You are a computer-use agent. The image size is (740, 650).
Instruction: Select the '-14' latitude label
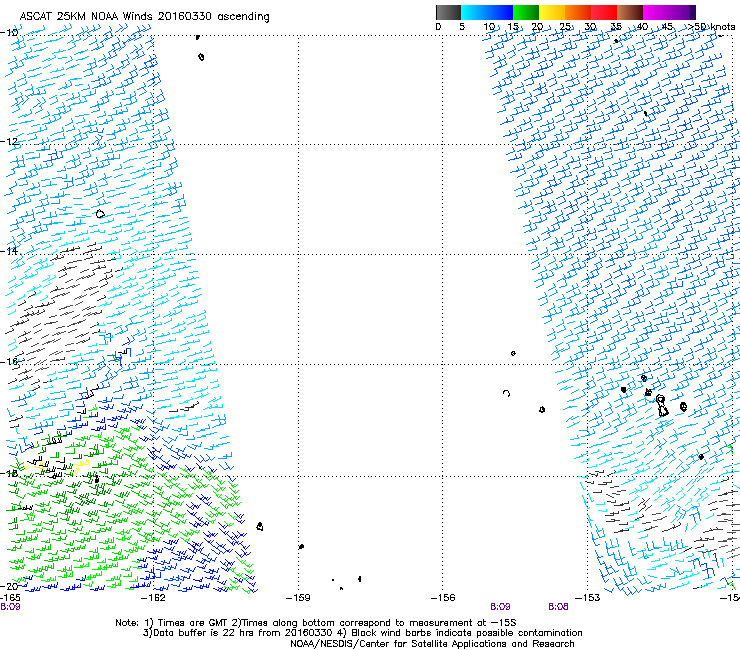coord(9,251)
